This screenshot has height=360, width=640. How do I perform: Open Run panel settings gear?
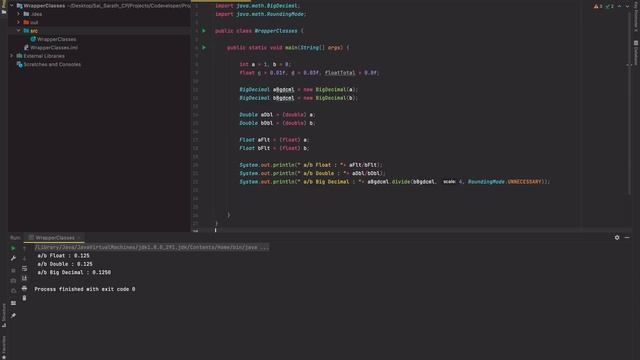pyautogui.click(x=617, y=238)
